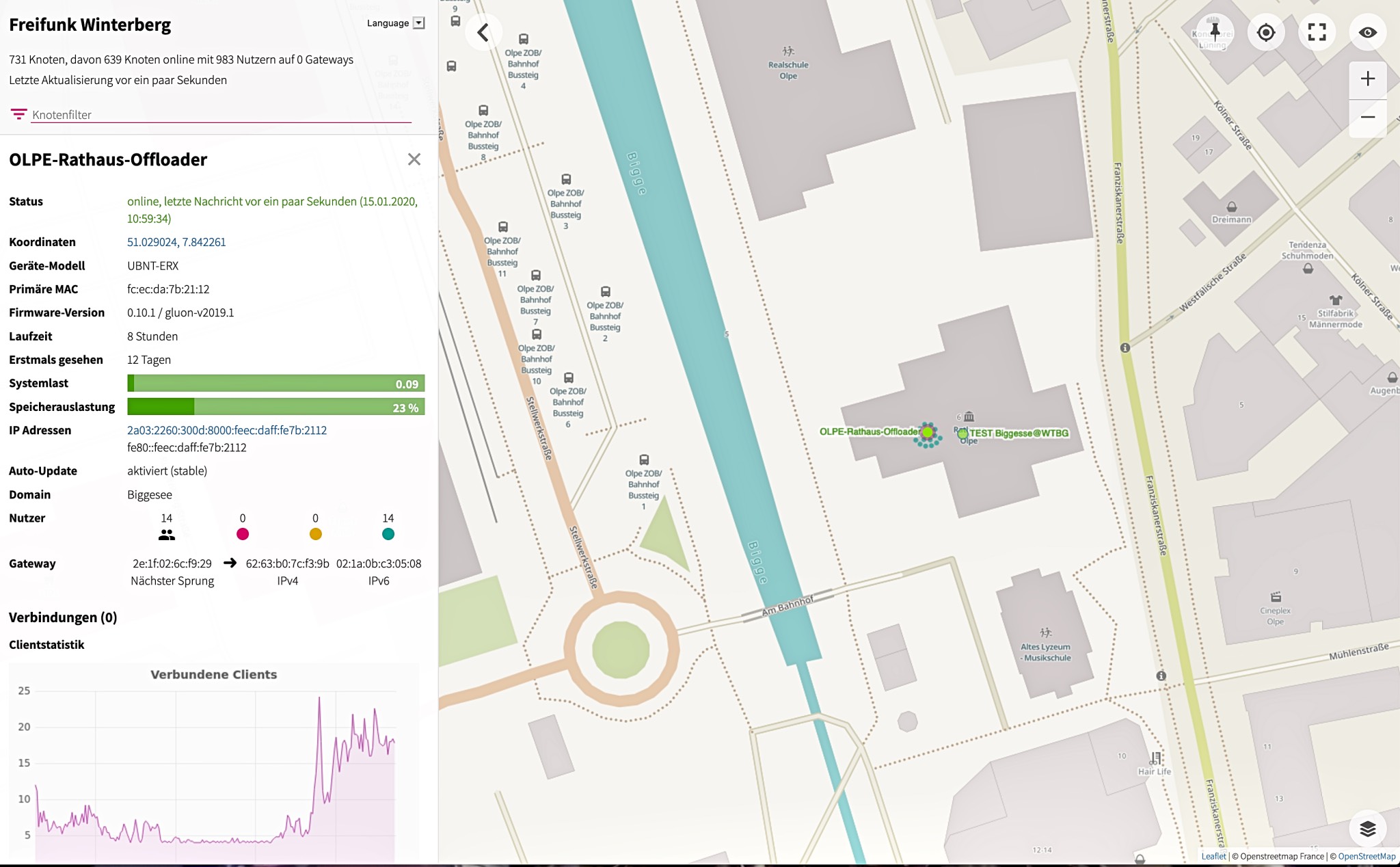Open the Leaflet attribution link
Image resolution: width=1400 pixels, height=867 pixels.
[x=1213, y=856]
